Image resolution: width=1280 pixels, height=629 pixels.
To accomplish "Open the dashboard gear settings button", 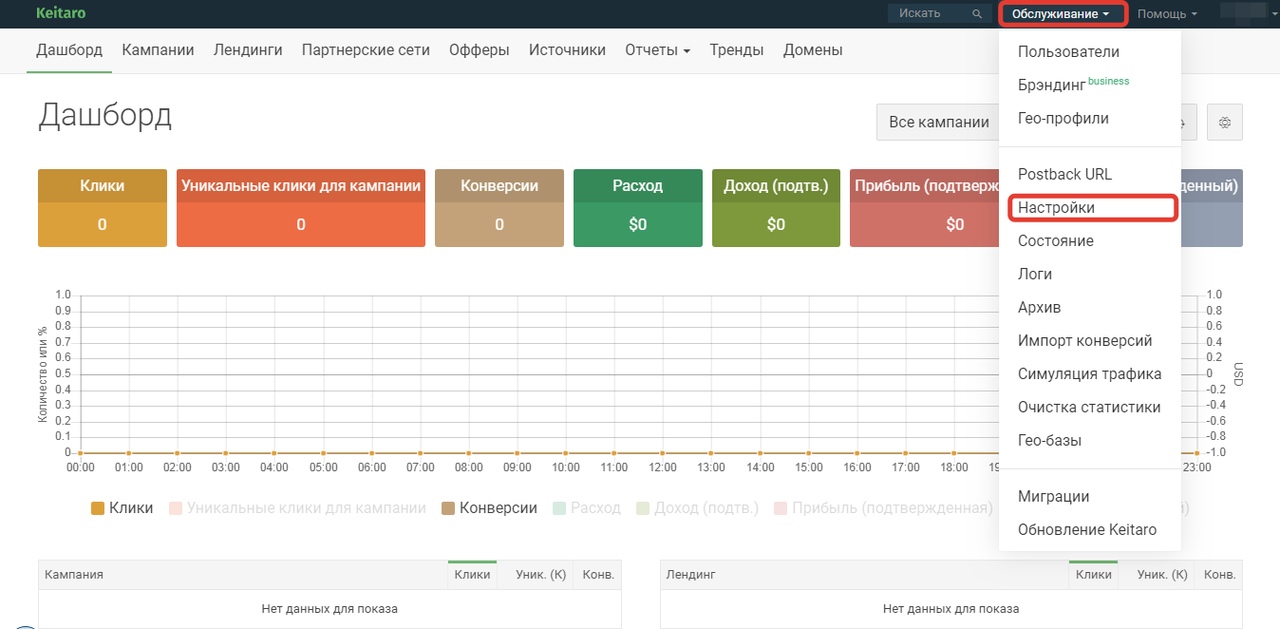I will click(1224, 122).
